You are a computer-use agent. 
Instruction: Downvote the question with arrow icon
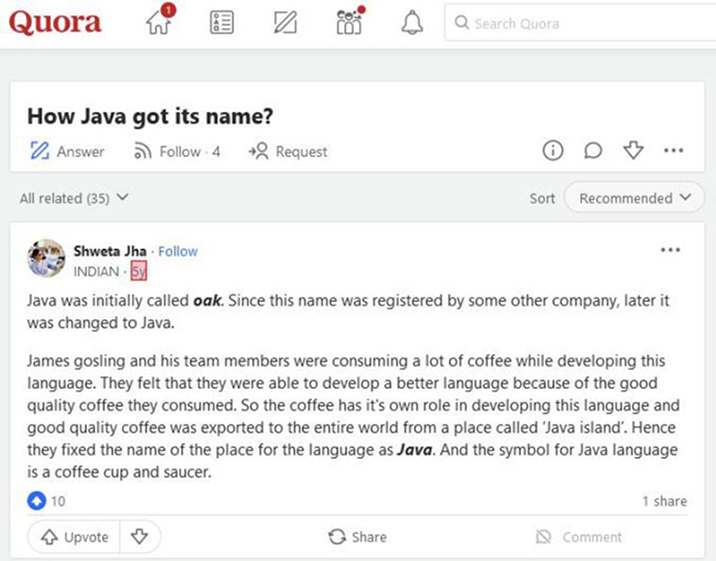tap(633, 151)
